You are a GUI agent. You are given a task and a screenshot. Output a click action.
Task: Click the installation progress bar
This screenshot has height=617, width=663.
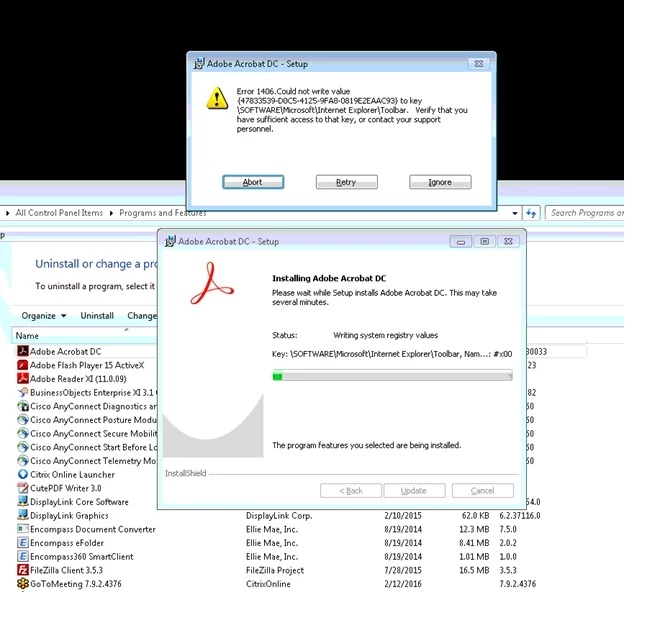coord(392,376)
